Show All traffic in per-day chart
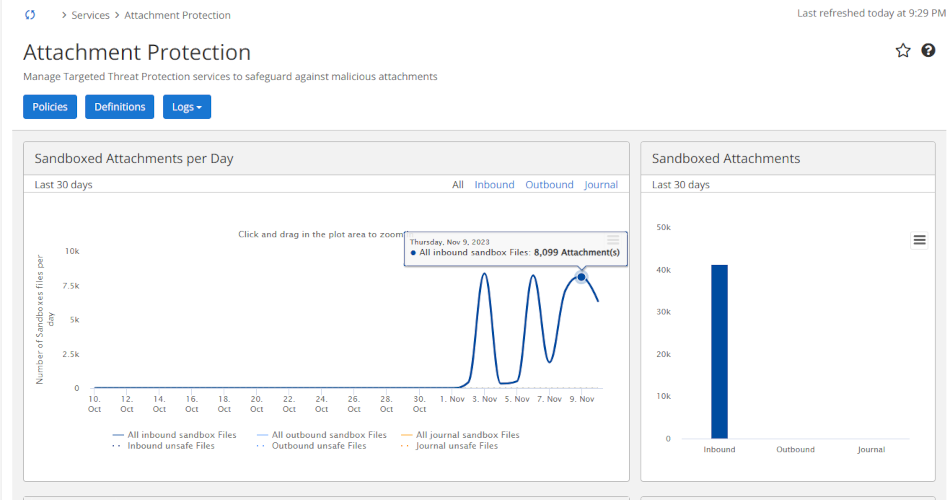The image size is (950, 500). (457, 184)
